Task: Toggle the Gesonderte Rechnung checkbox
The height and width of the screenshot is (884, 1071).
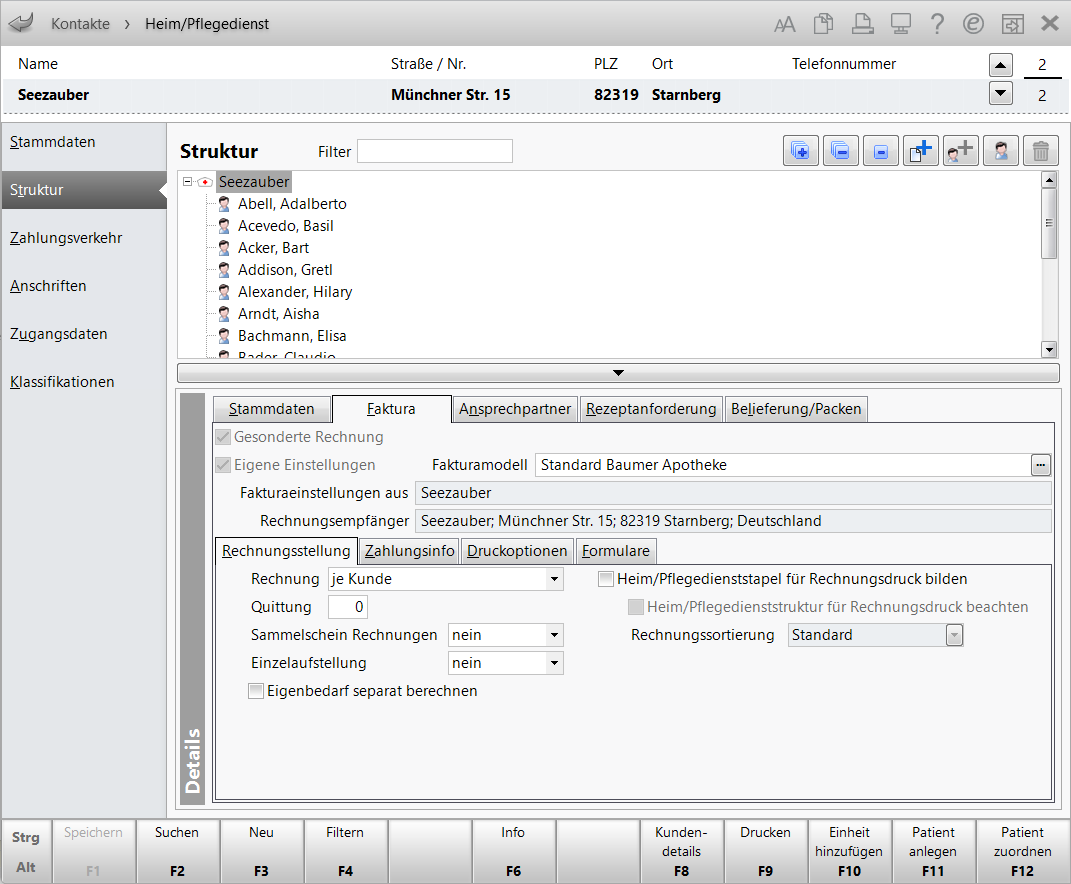Action: [x=221, y=437]
